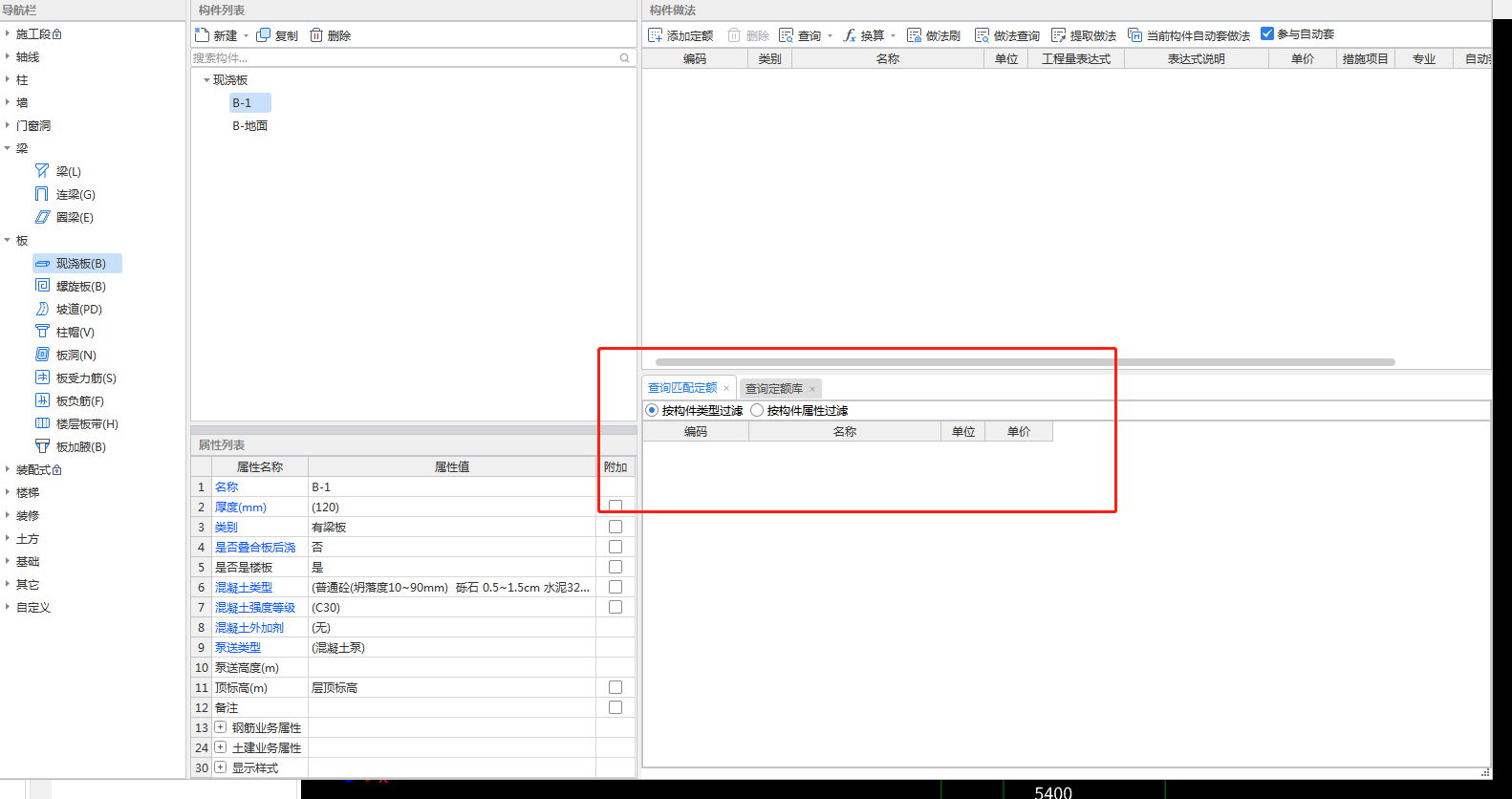Click the greyed 删除 icon in 构件做法
Viewport: 1512px width, 799px height.
click(x=734, y=35)
